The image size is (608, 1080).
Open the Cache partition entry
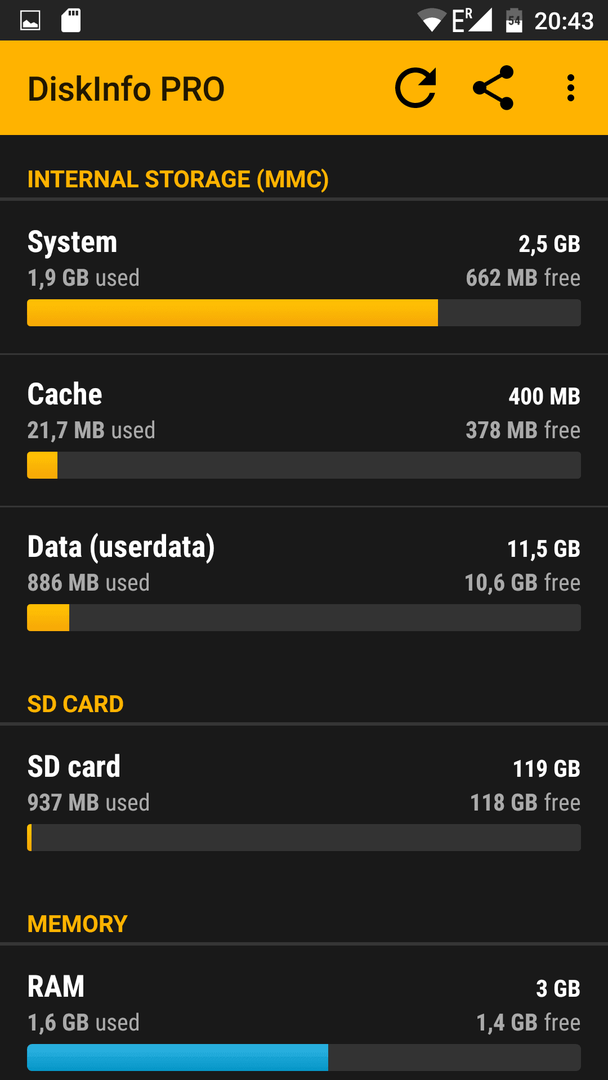(304, 430)
